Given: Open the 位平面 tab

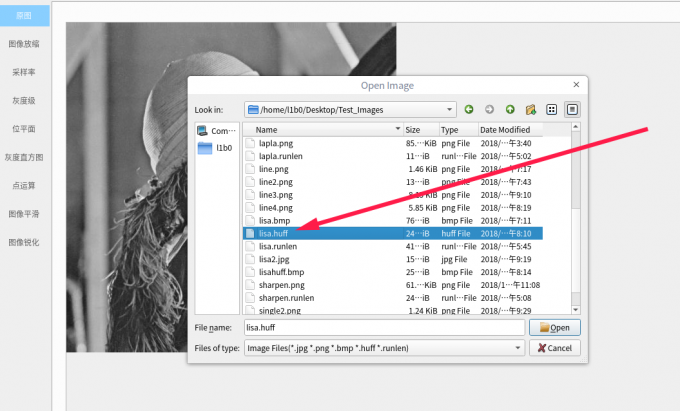Looking at the screenshot, I should pos(24,129).
